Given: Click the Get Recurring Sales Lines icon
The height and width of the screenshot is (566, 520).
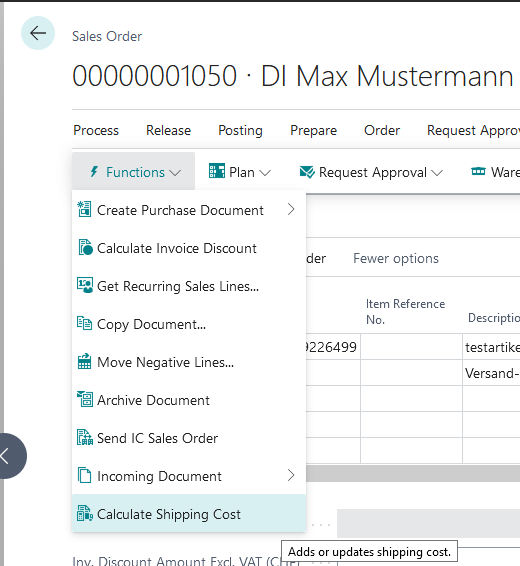Looking at the screenshot, I should (x=85, y=285).
